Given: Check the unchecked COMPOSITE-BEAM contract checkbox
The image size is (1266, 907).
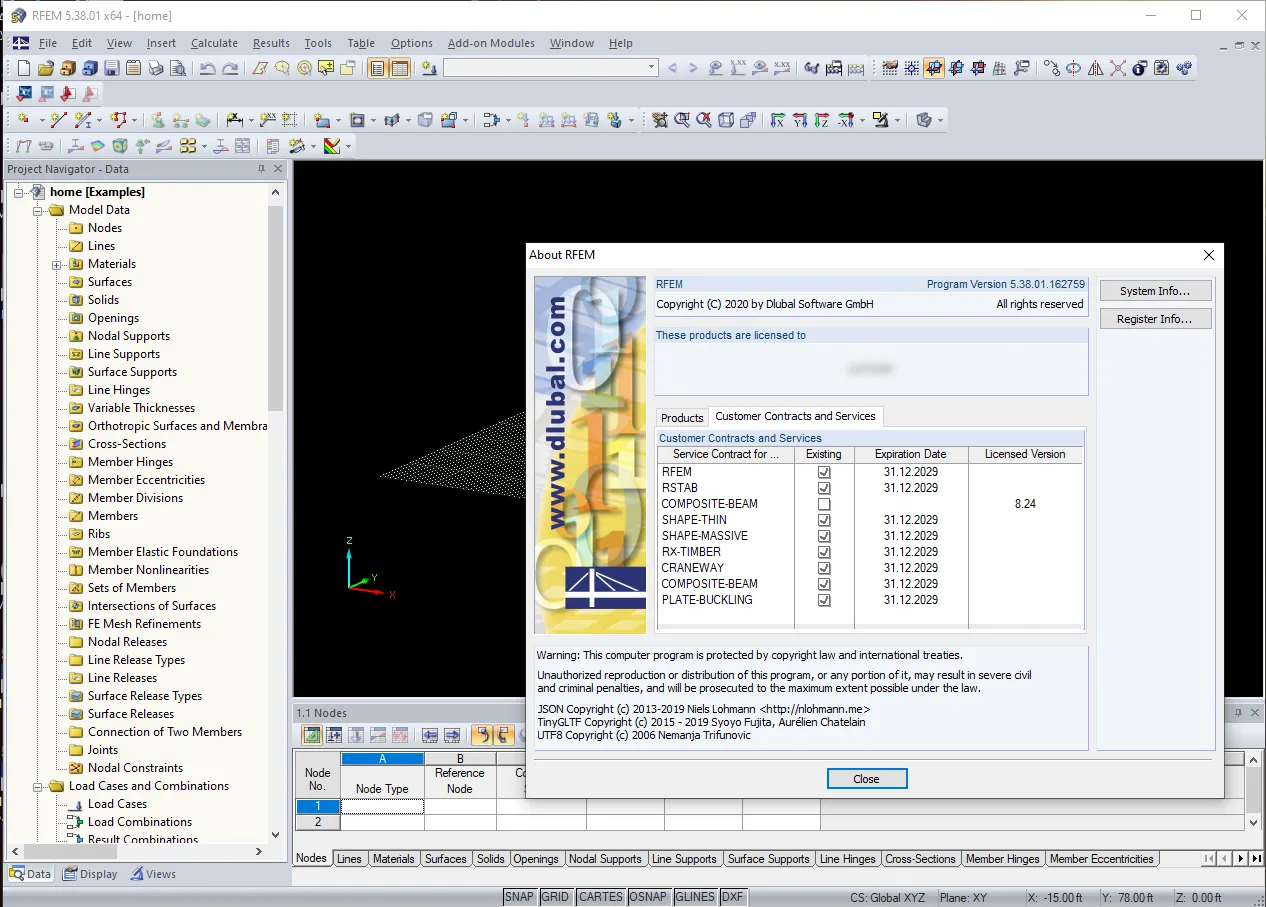Looking at the screenshot, I should [824, 504].
